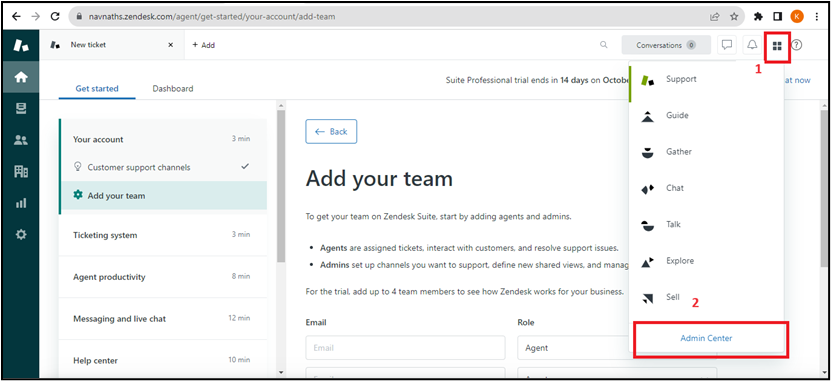
Task: Click the + Add tab button
Action: [x=204, y=45]
